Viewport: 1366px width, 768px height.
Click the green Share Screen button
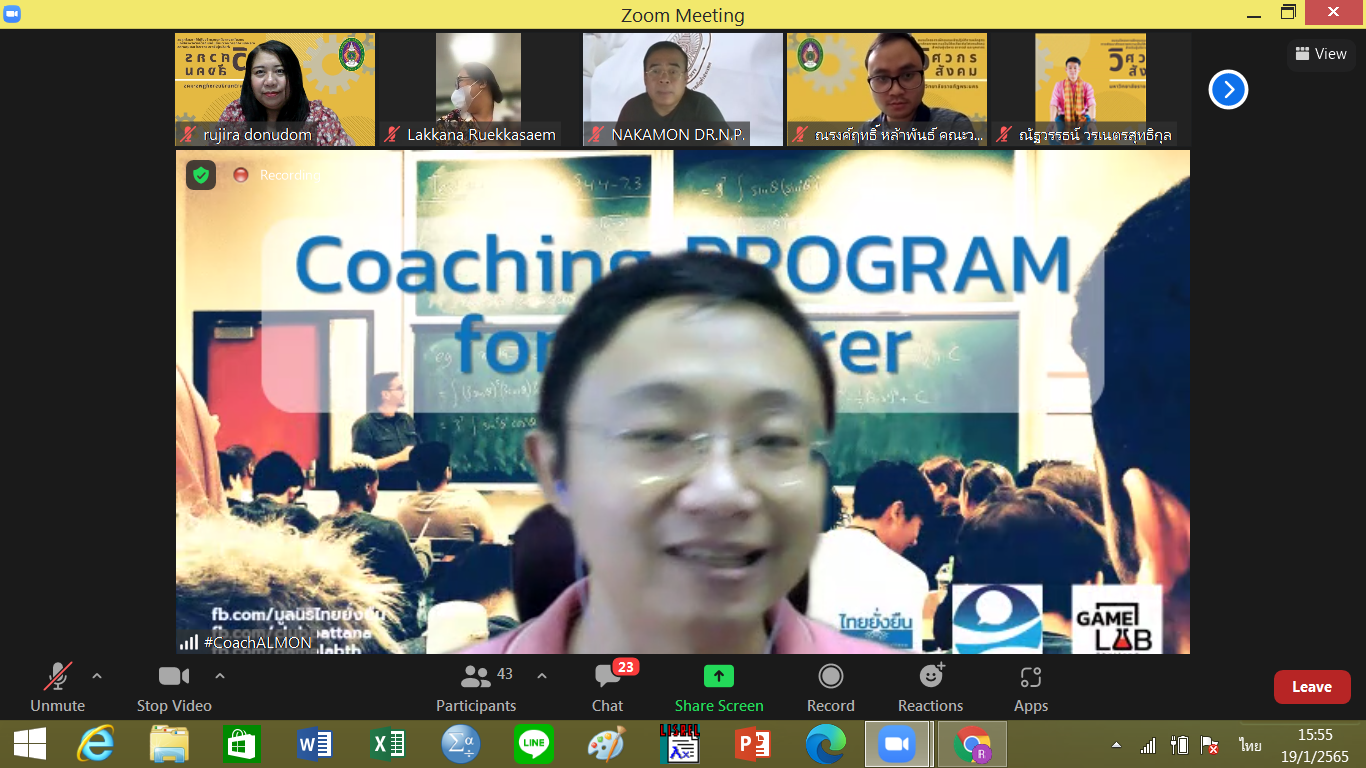pyautogui.click(x=719, y=688)
